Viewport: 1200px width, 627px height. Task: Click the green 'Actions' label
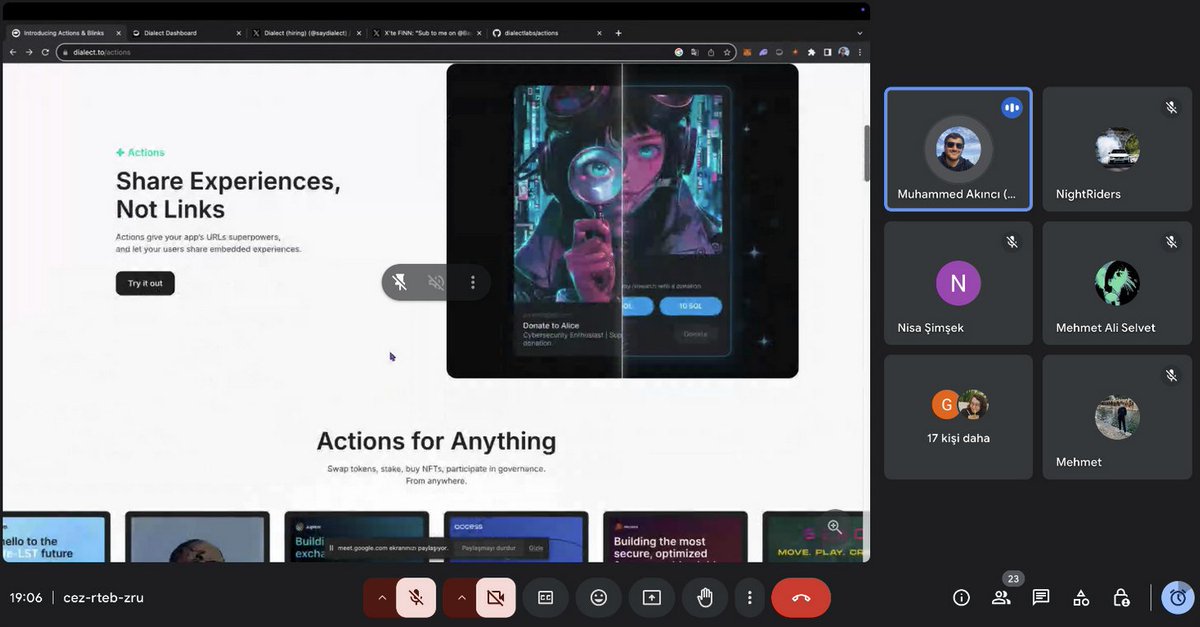pos(140,153)
